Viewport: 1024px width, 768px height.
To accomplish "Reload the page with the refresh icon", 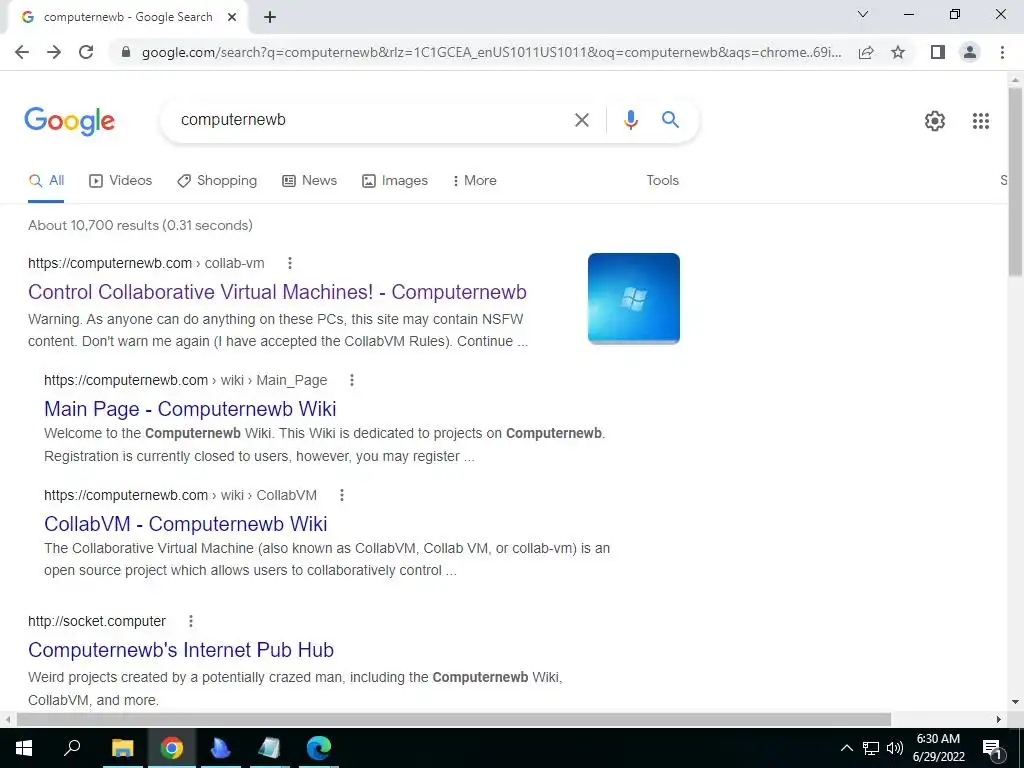I will pyautogui.click(x=86, y=52).
